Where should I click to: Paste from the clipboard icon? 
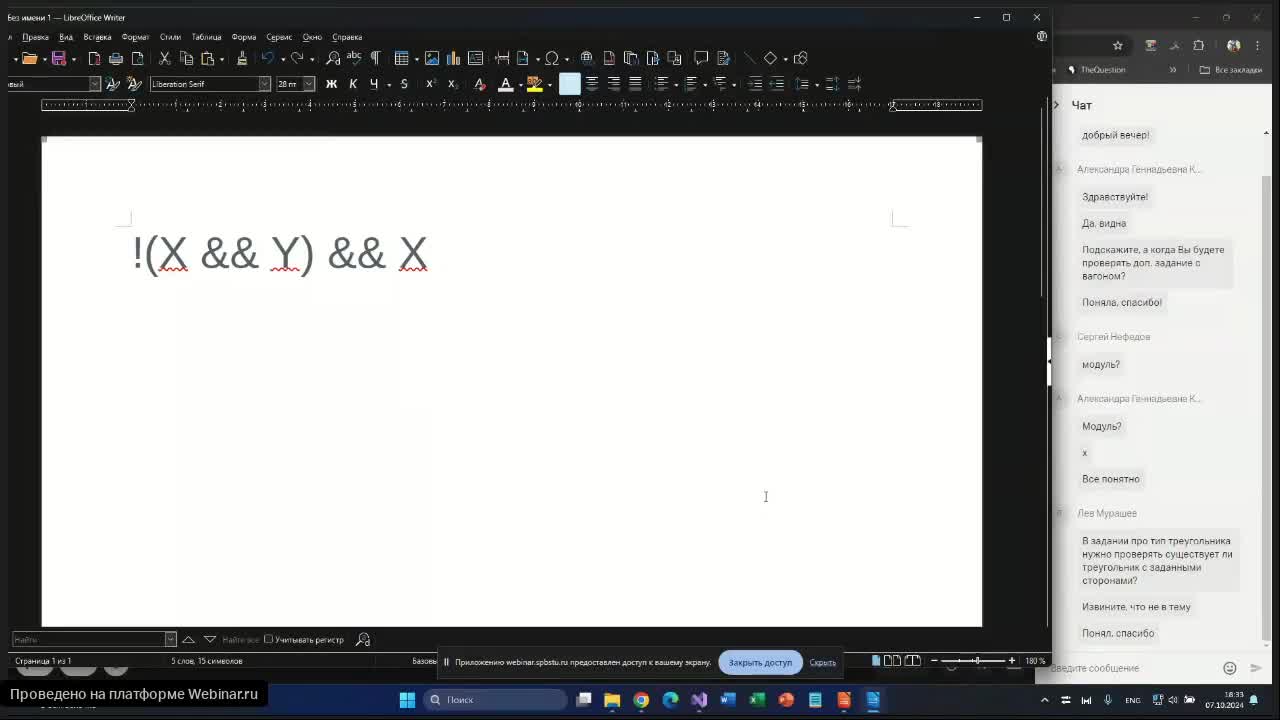tap(207, 58)
